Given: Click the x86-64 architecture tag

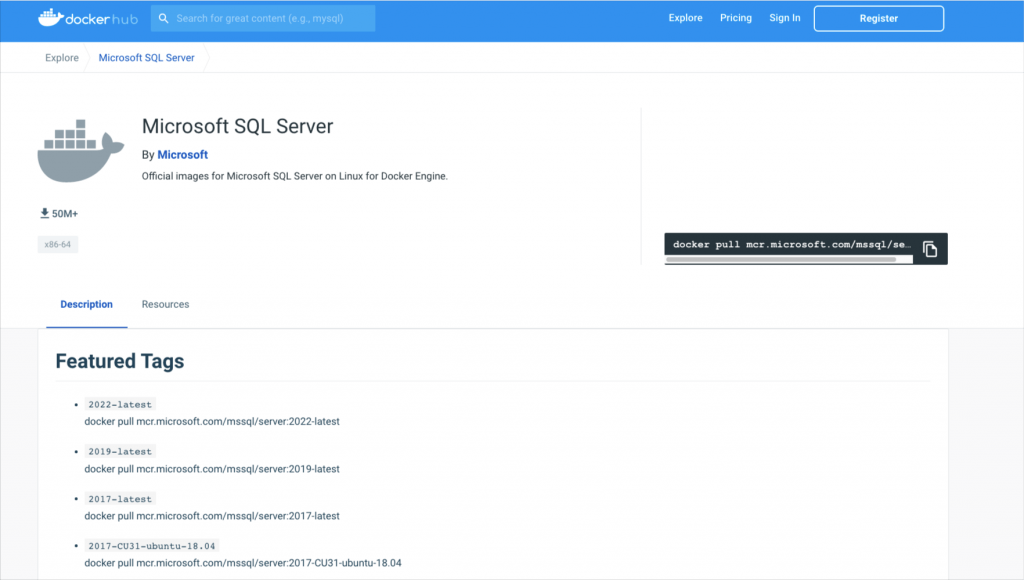Looking at the screenshot, I should [58, 244].
